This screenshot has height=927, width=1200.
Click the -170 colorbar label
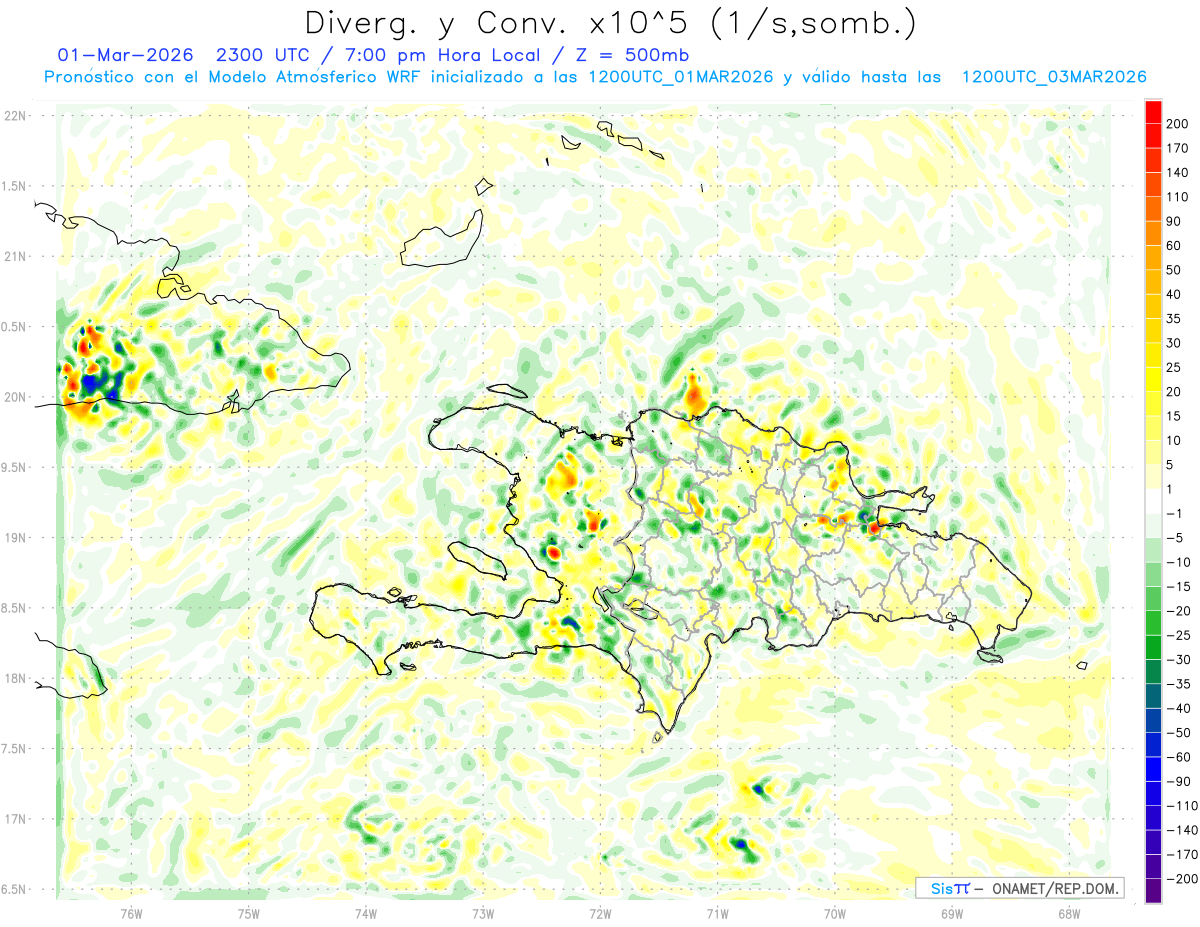click(1182, 856)
